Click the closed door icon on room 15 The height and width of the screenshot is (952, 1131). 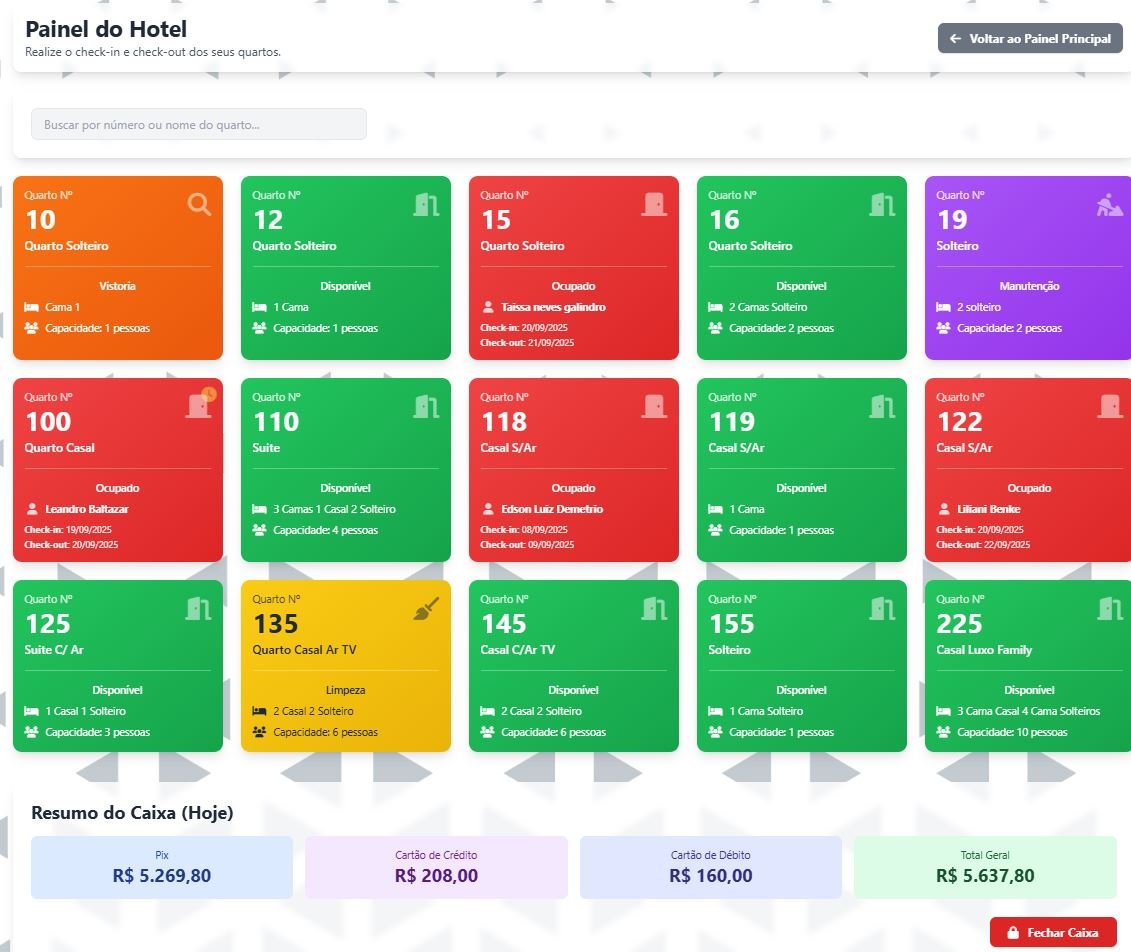(x=654, y=204)
